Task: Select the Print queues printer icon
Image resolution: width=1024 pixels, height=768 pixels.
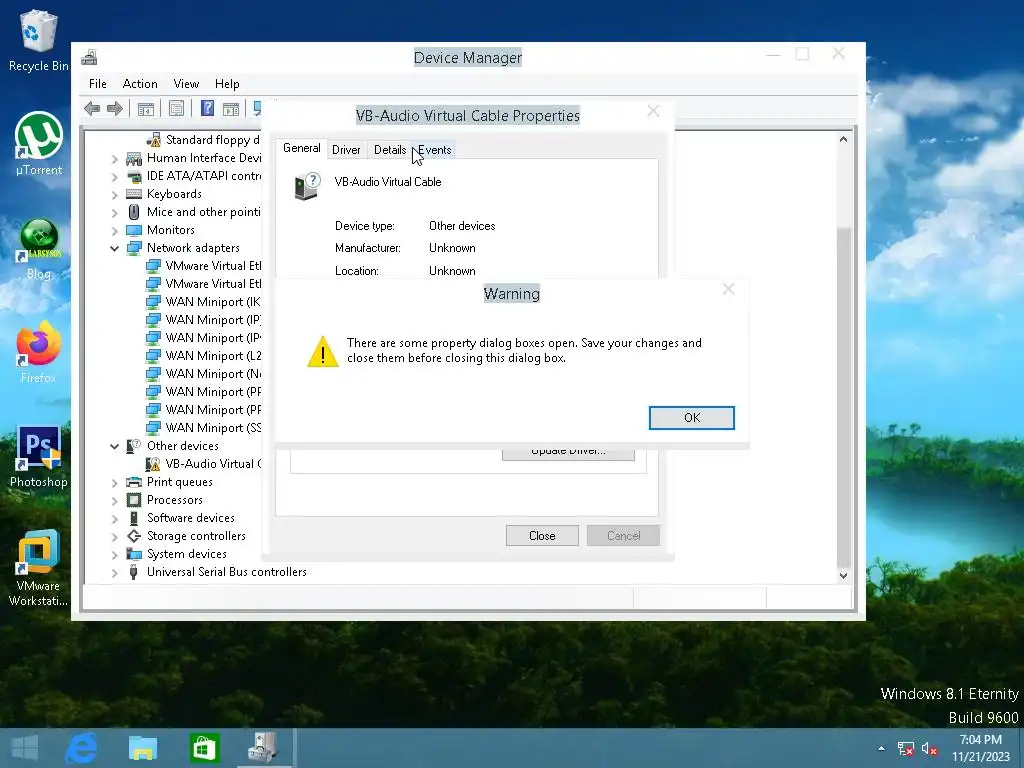Action: click(134, 482)
